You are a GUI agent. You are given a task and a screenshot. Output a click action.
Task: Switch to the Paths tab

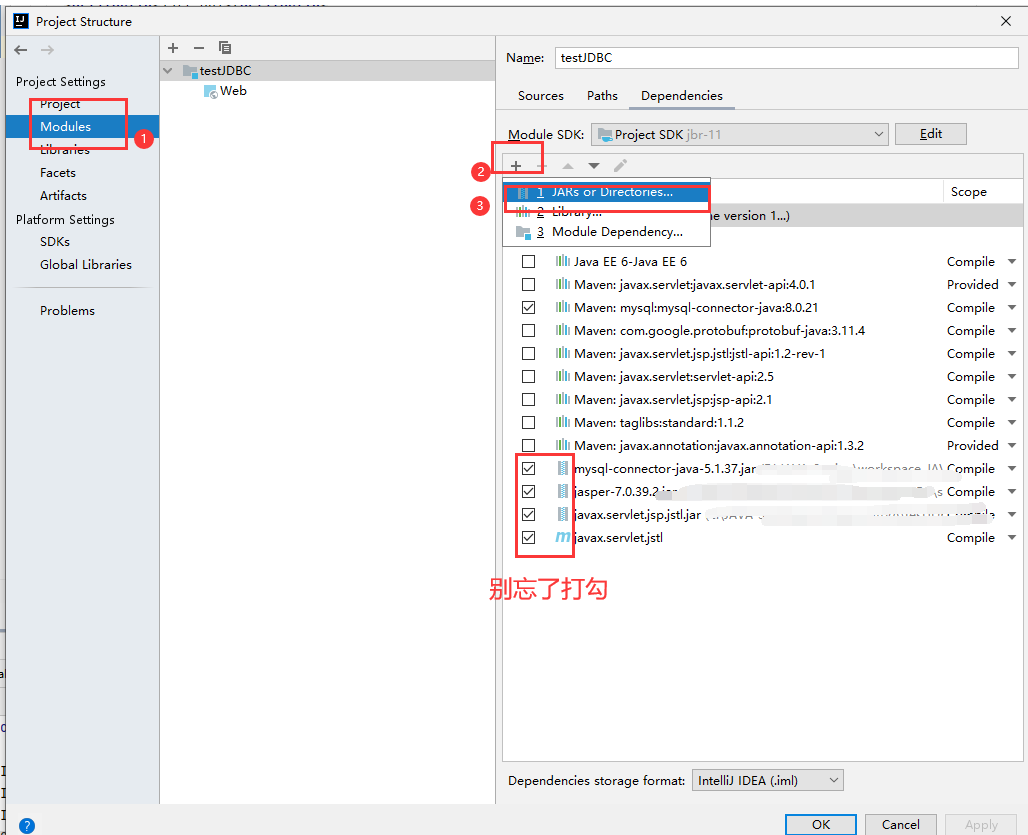(602, 96)
